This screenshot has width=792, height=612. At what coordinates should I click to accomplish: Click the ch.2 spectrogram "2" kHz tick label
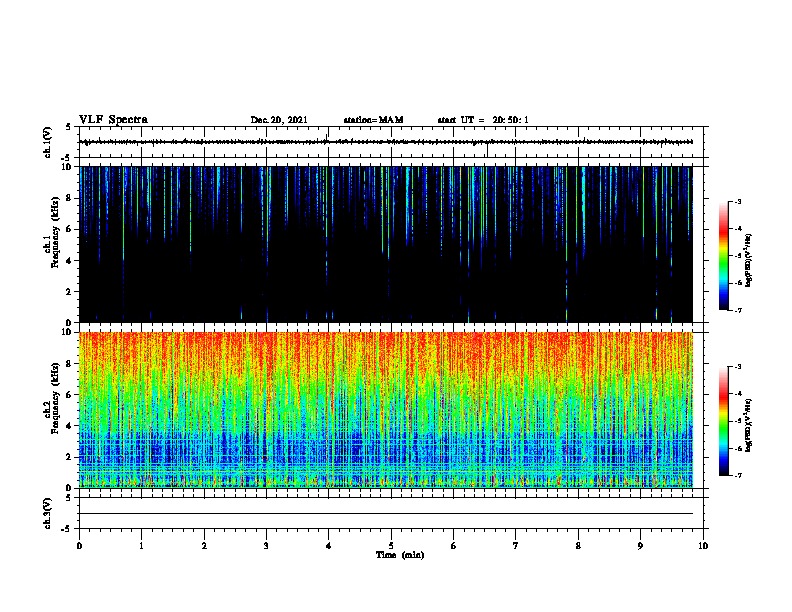(69, 457)
